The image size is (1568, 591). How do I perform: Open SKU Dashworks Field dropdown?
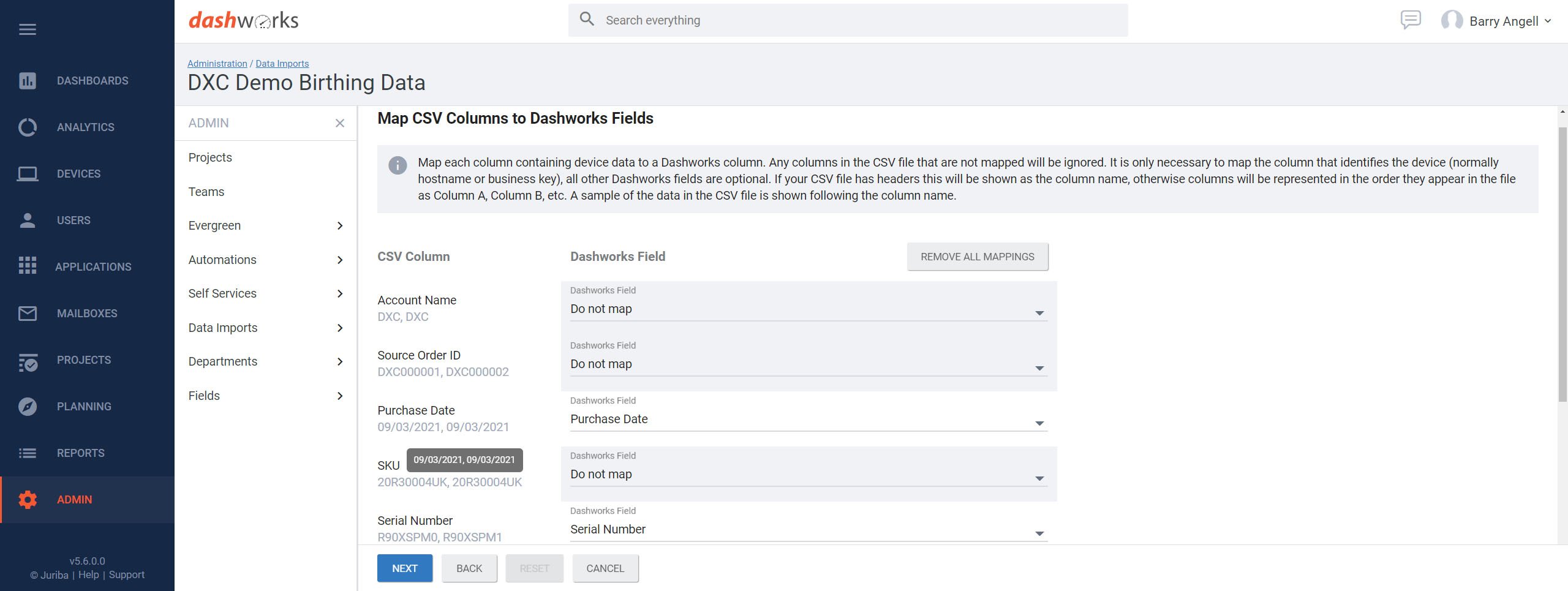click(x=809, y=475)
